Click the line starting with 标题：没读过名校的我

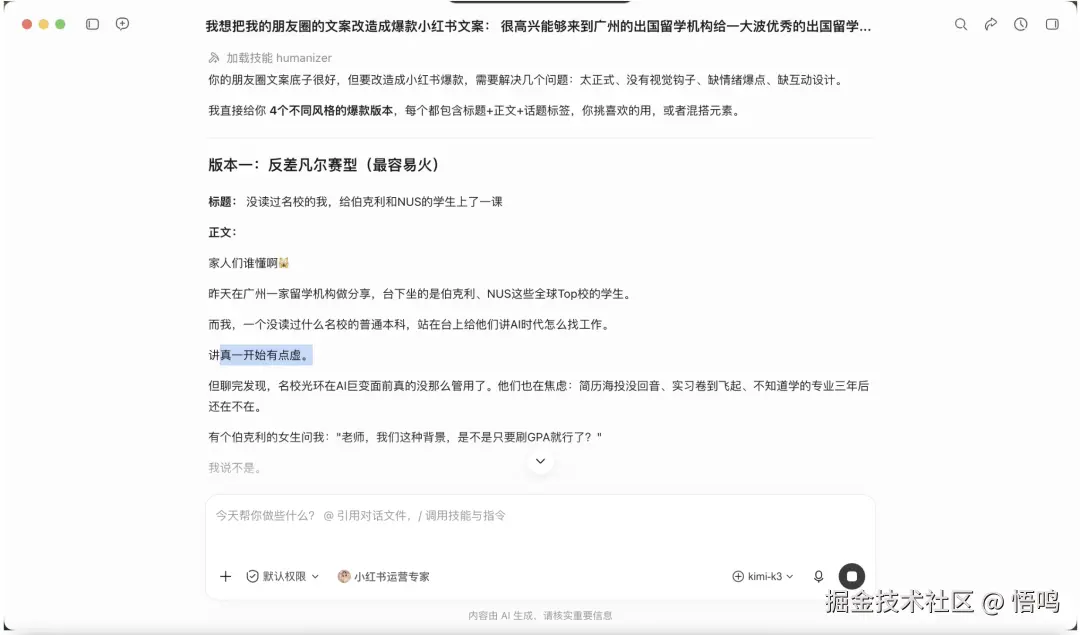[x=355, y=202]
